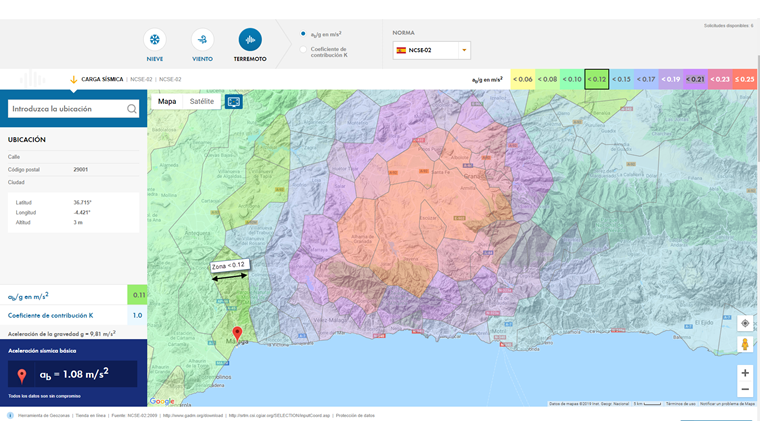Click the < 0.21 legend swatch
The image size is (760, 439).
coord(696,79)
